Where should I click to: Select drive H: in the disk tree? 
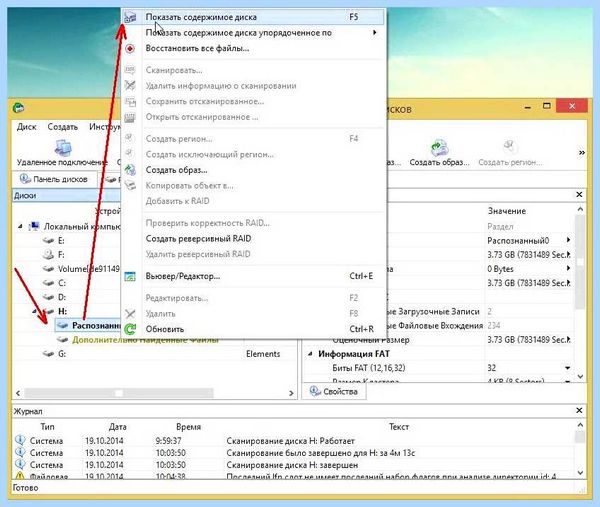(x=62, y=311)
